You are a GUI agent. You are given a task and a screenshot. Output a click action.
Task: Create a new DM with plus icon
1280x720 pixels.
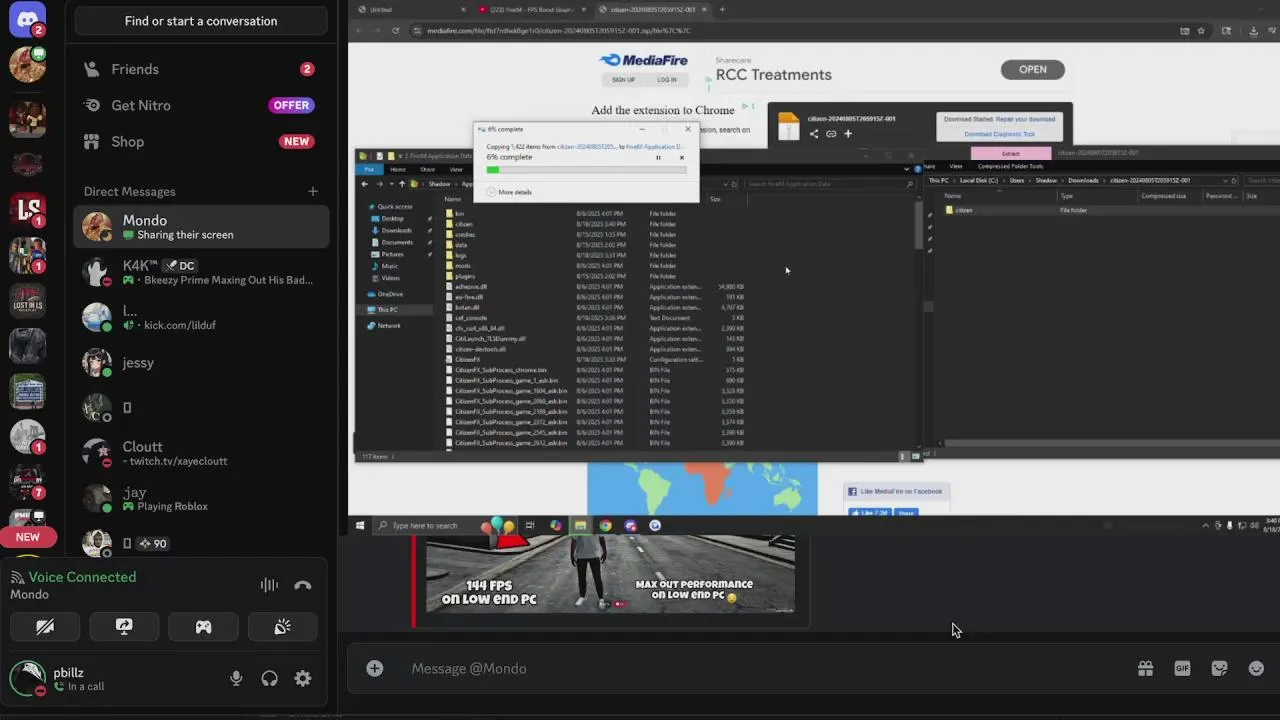pyautogui.click(x=313, y=191)
